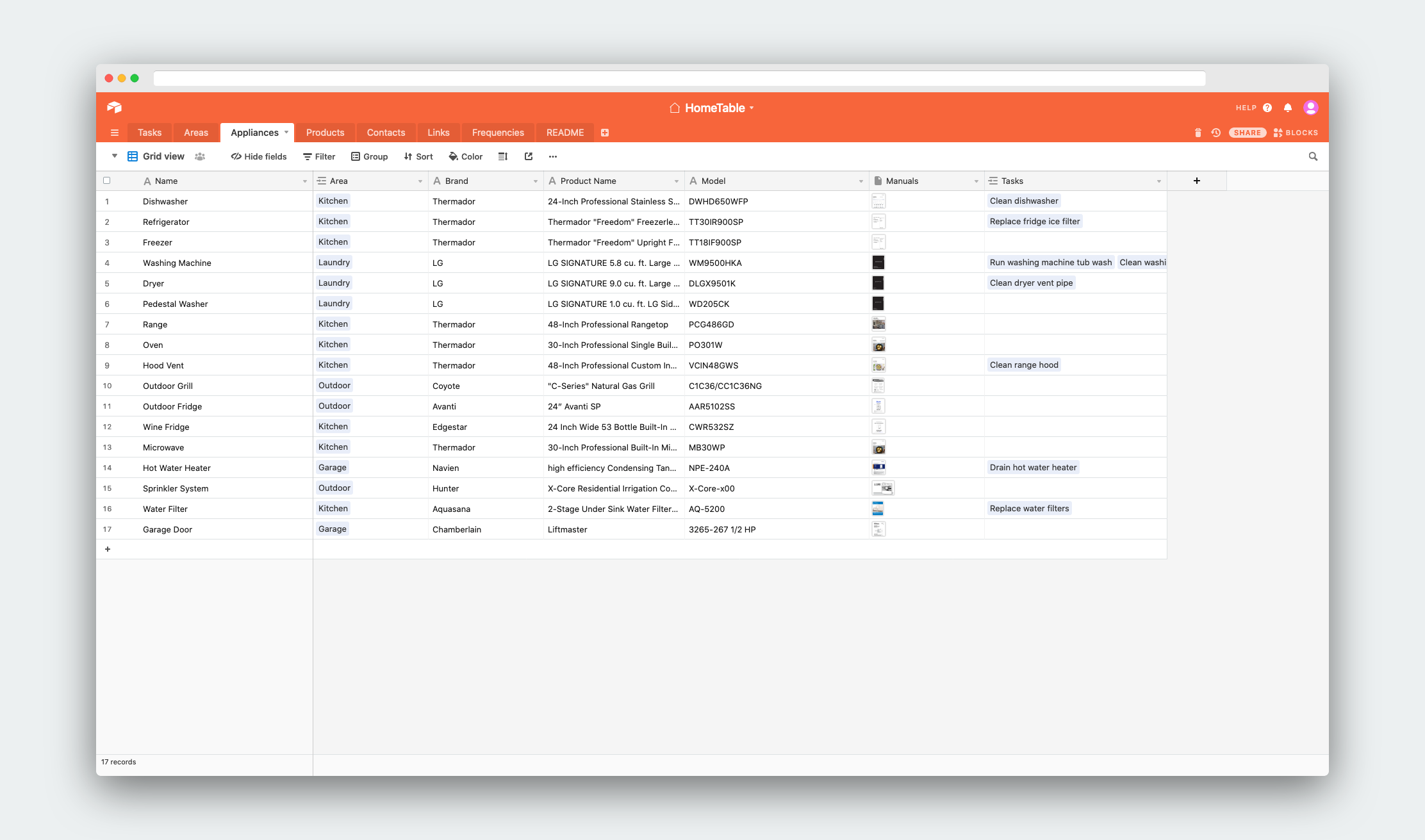Open revision history clock icon
Viewport: 1425px width, 840px height.
click(1216, 133)
